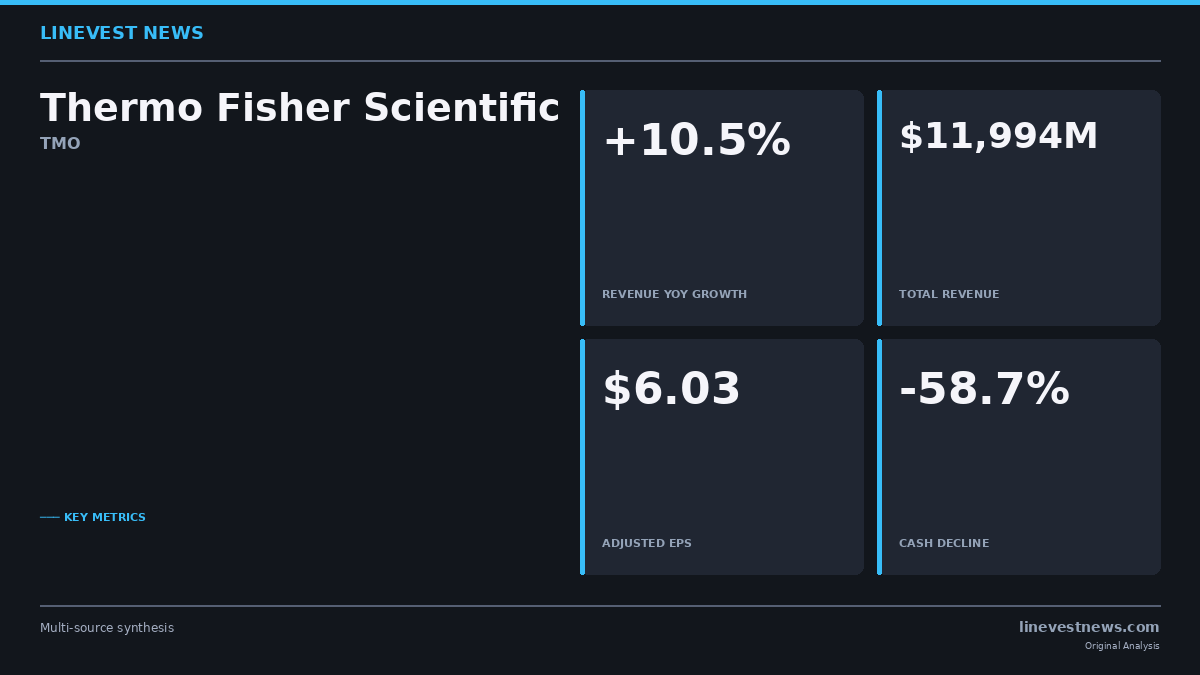Select the REVENUE YOY GROWTH label

pos(674,295)
